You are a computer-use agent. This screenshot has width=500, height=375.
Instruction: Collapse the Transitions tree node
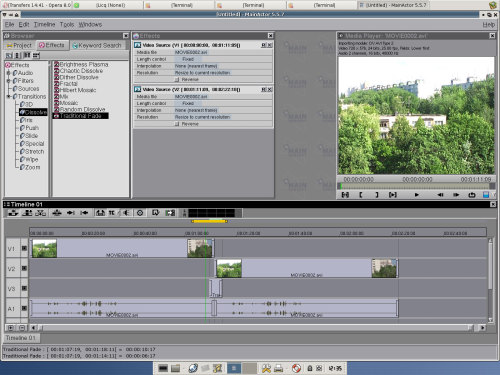tap(9, 96)
